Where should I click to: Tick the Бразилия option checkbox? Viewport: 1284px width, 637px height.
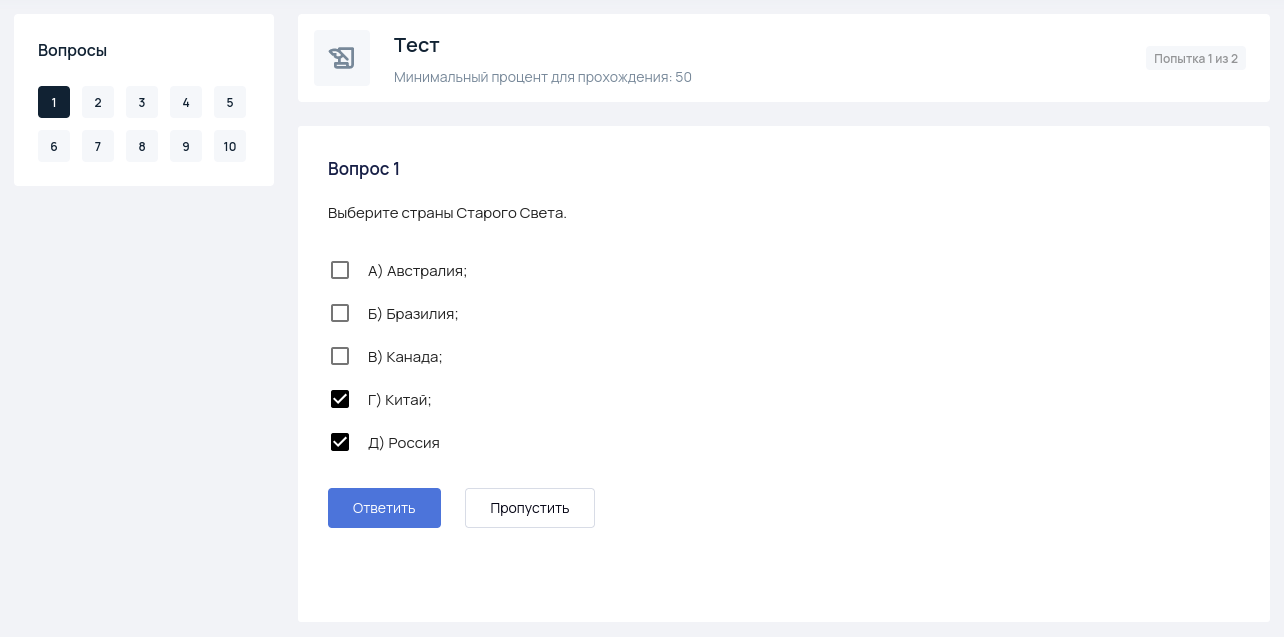[x=340, y=313]
